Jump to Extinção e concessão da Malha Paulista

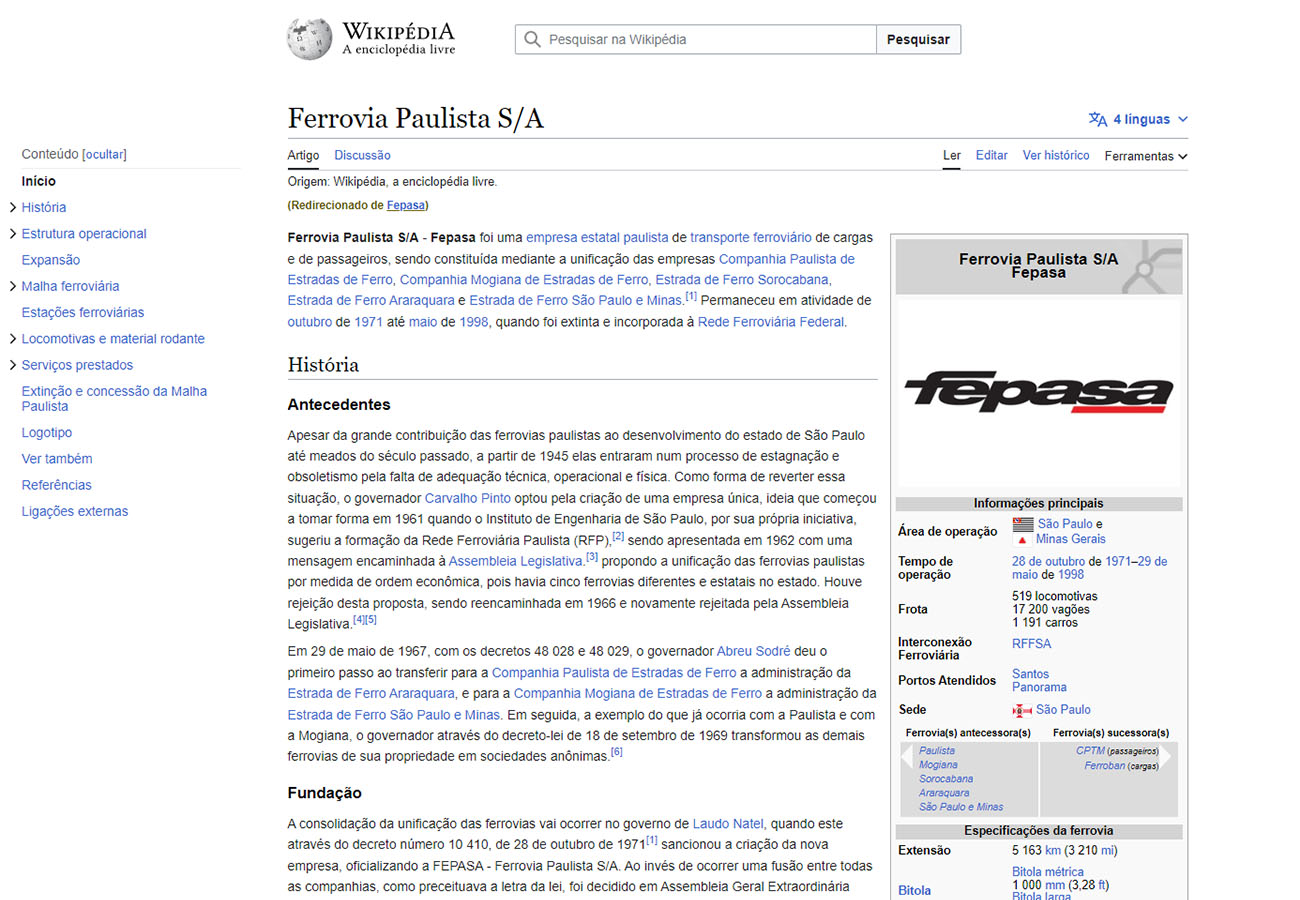[x=114, y=399]
